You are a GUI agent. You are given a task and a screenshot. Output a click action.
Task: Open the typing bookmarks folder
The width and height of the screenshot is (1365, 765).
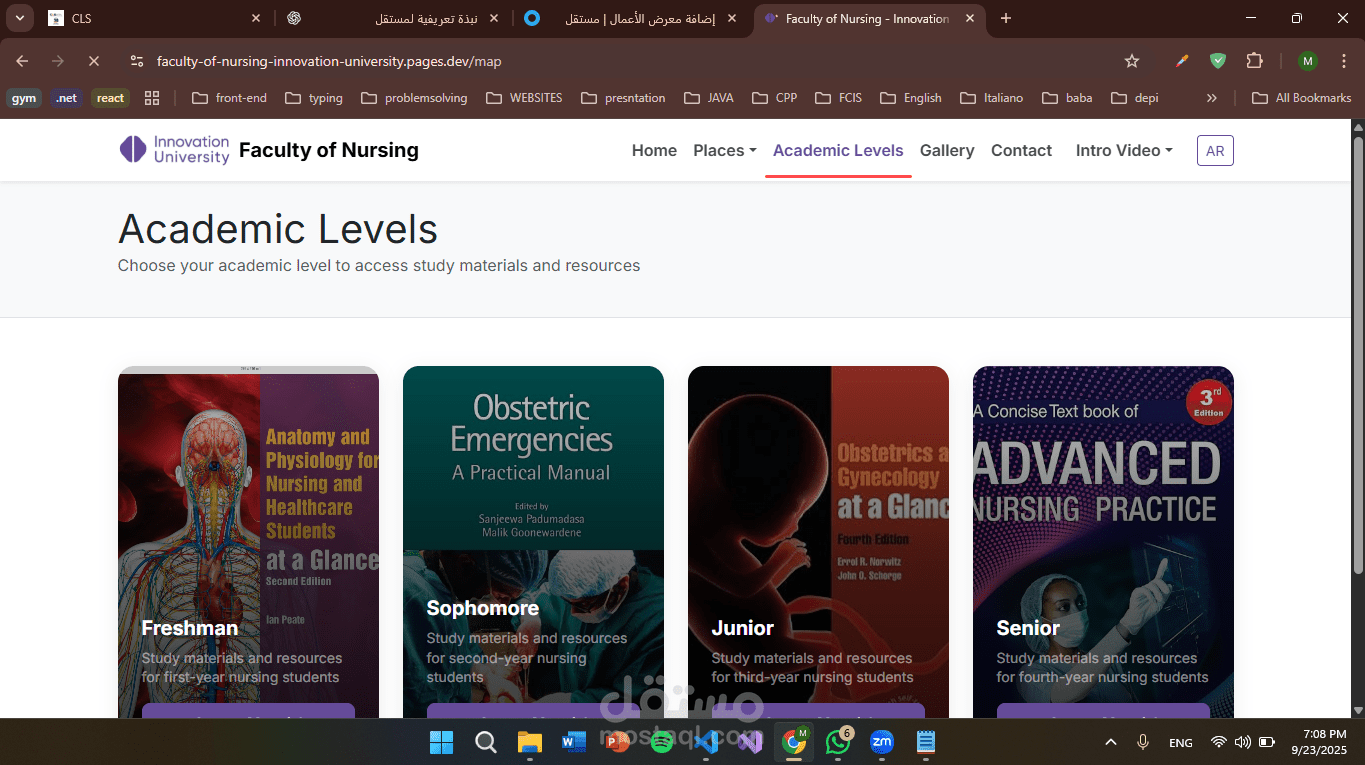pos(314,98)
